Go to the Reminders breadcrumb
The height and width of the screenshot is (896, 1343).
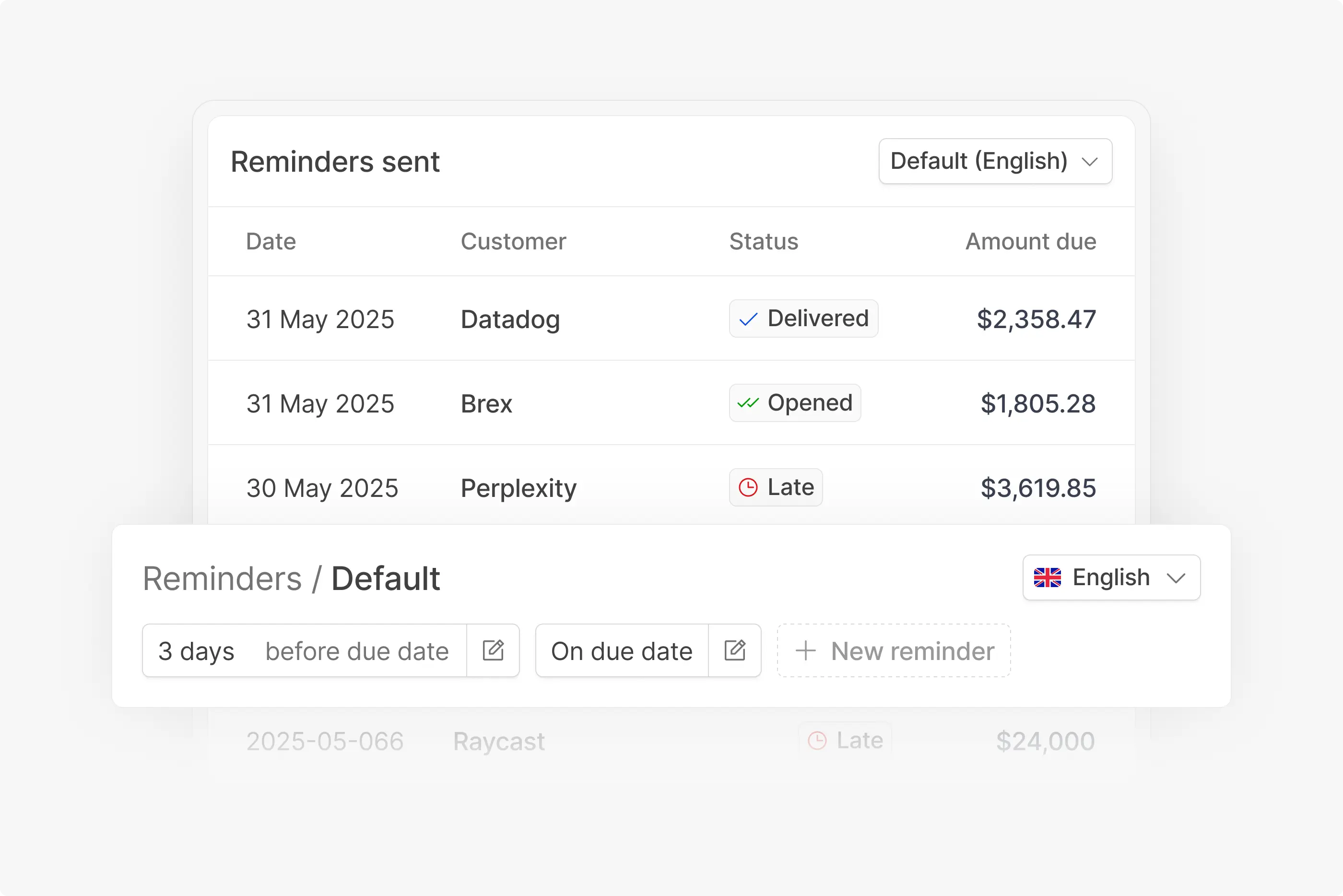coord(222,578)
